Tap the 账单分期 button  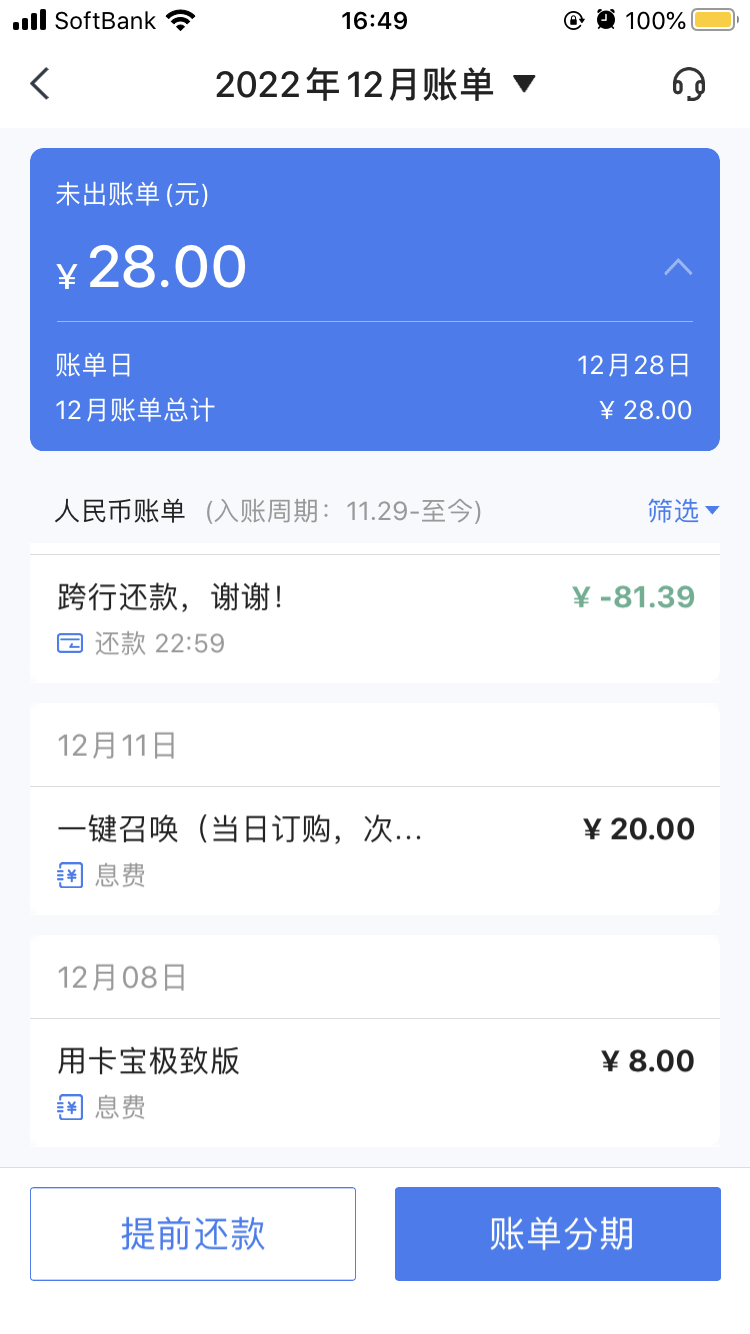tap(558, 1234)
